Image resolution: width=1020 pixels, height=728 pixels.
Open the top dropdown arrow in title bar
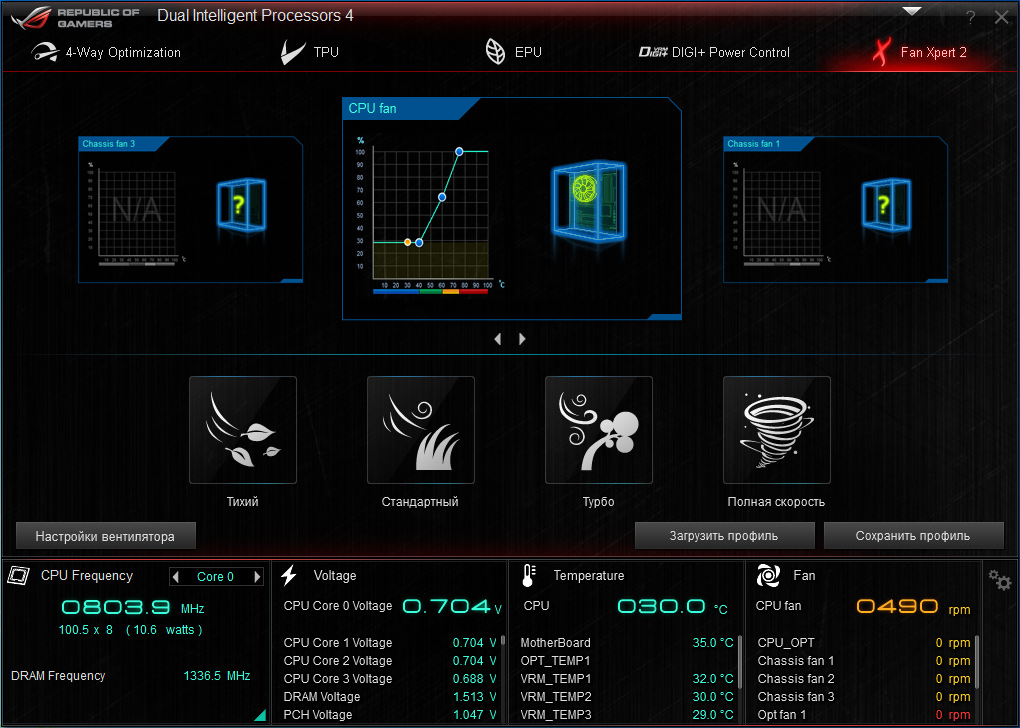coord(912,11)
